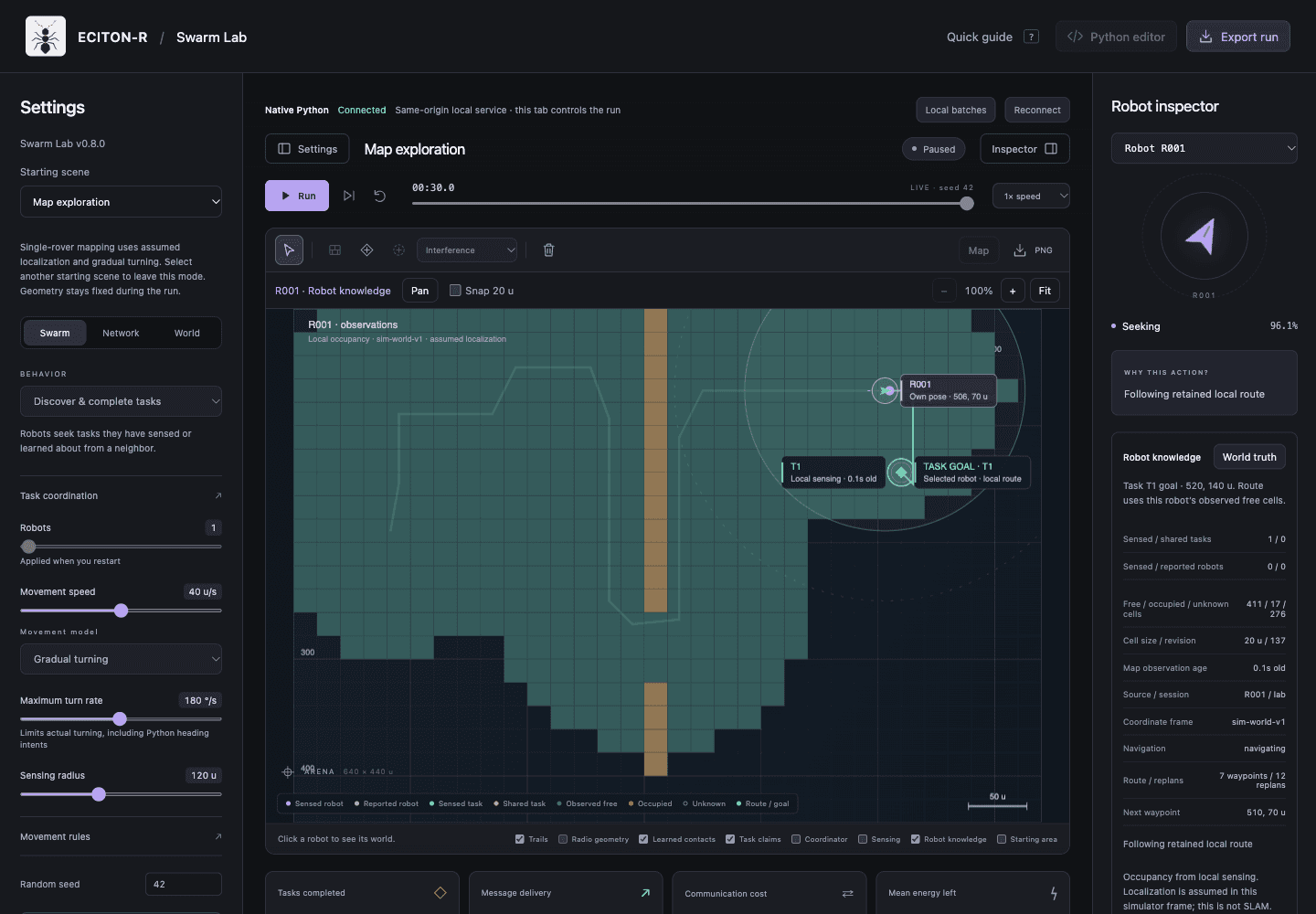Click the Random seed input field

[184, 885]
